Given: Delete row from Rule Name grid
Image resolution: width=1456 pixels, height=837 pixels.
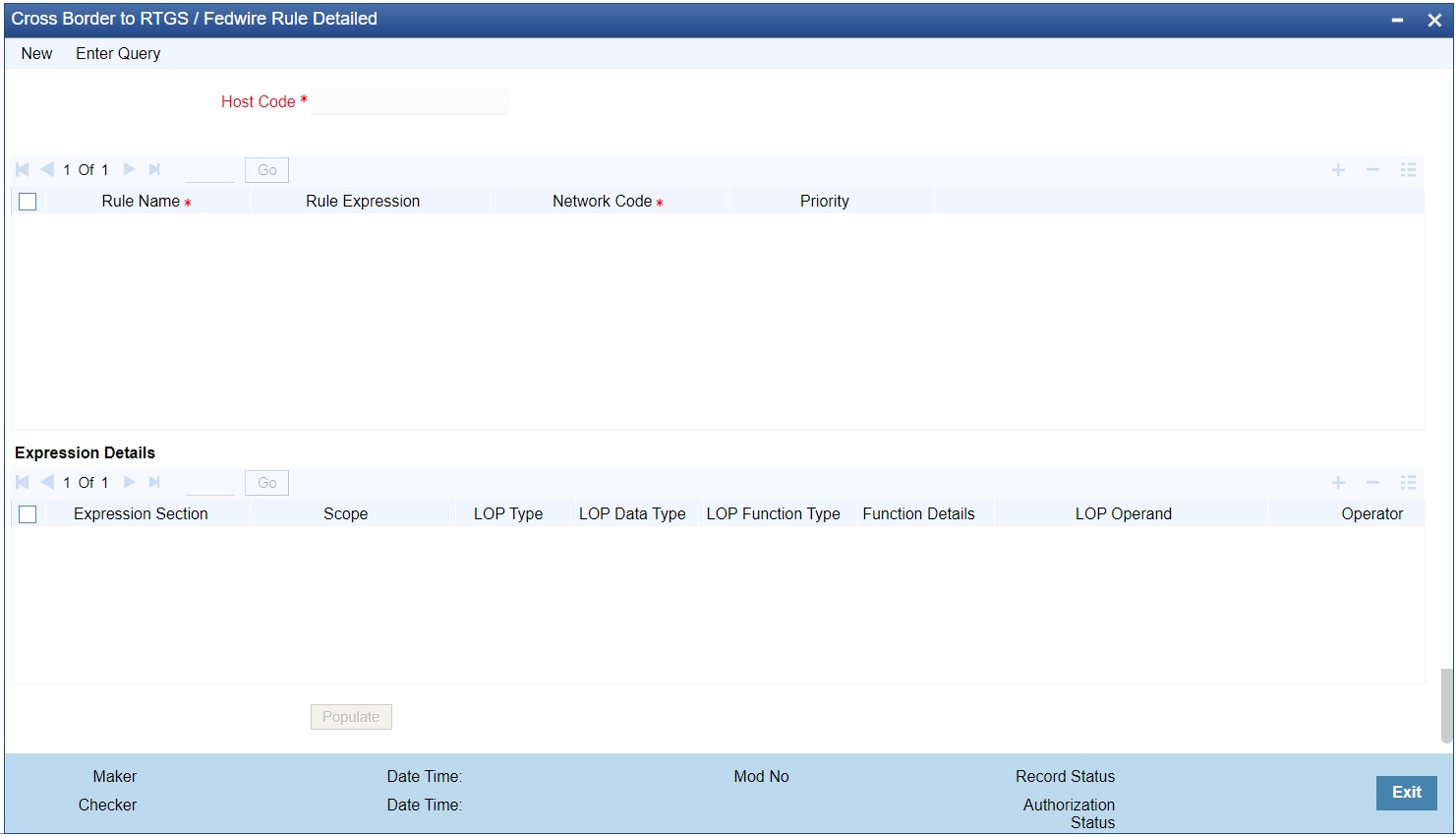Looking at the screenshot, I should (1372, 170).
